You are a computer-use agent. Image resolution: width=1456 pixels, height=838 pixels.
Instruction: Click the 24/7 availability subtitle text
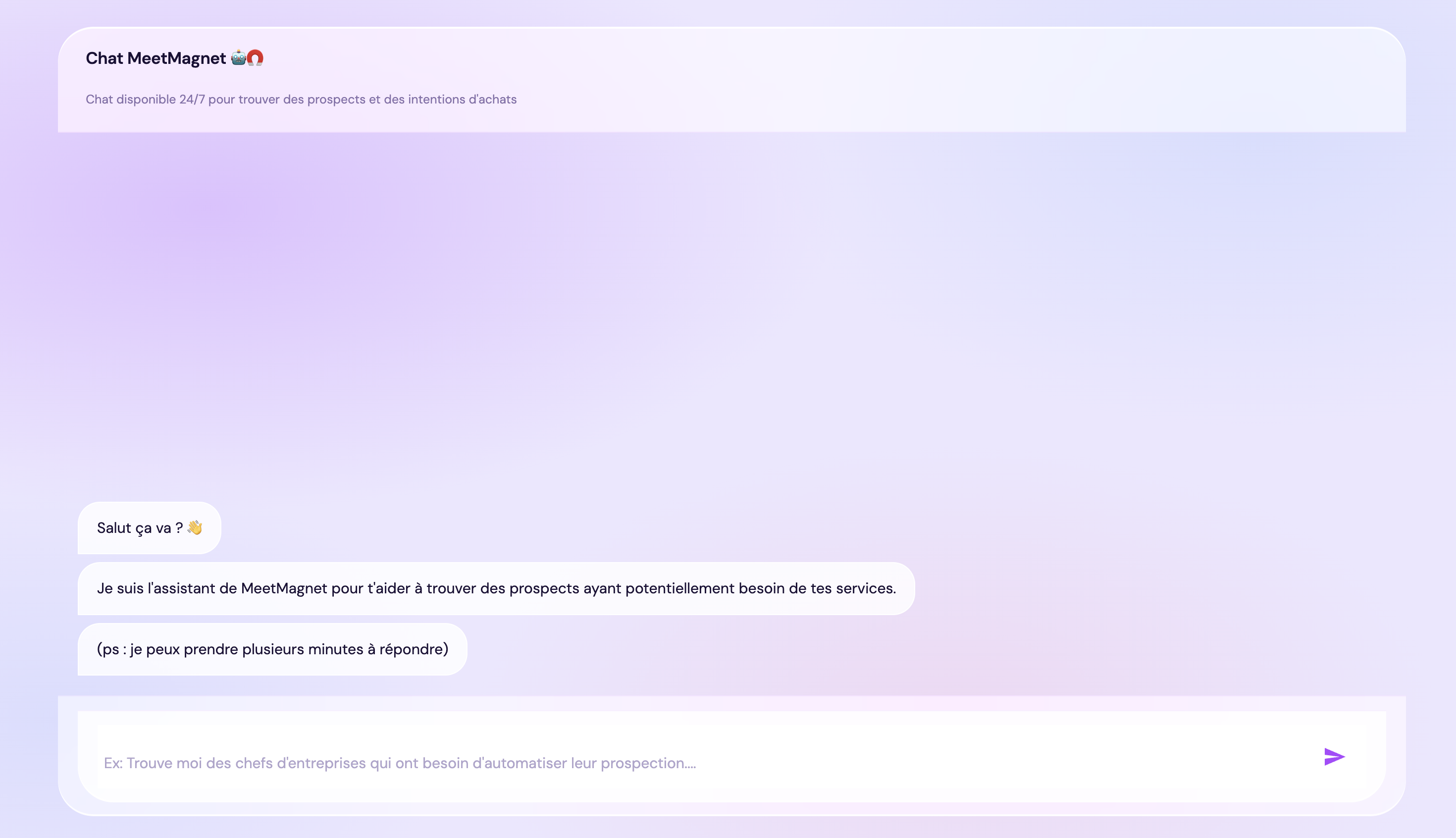click(x=301, y=99)
